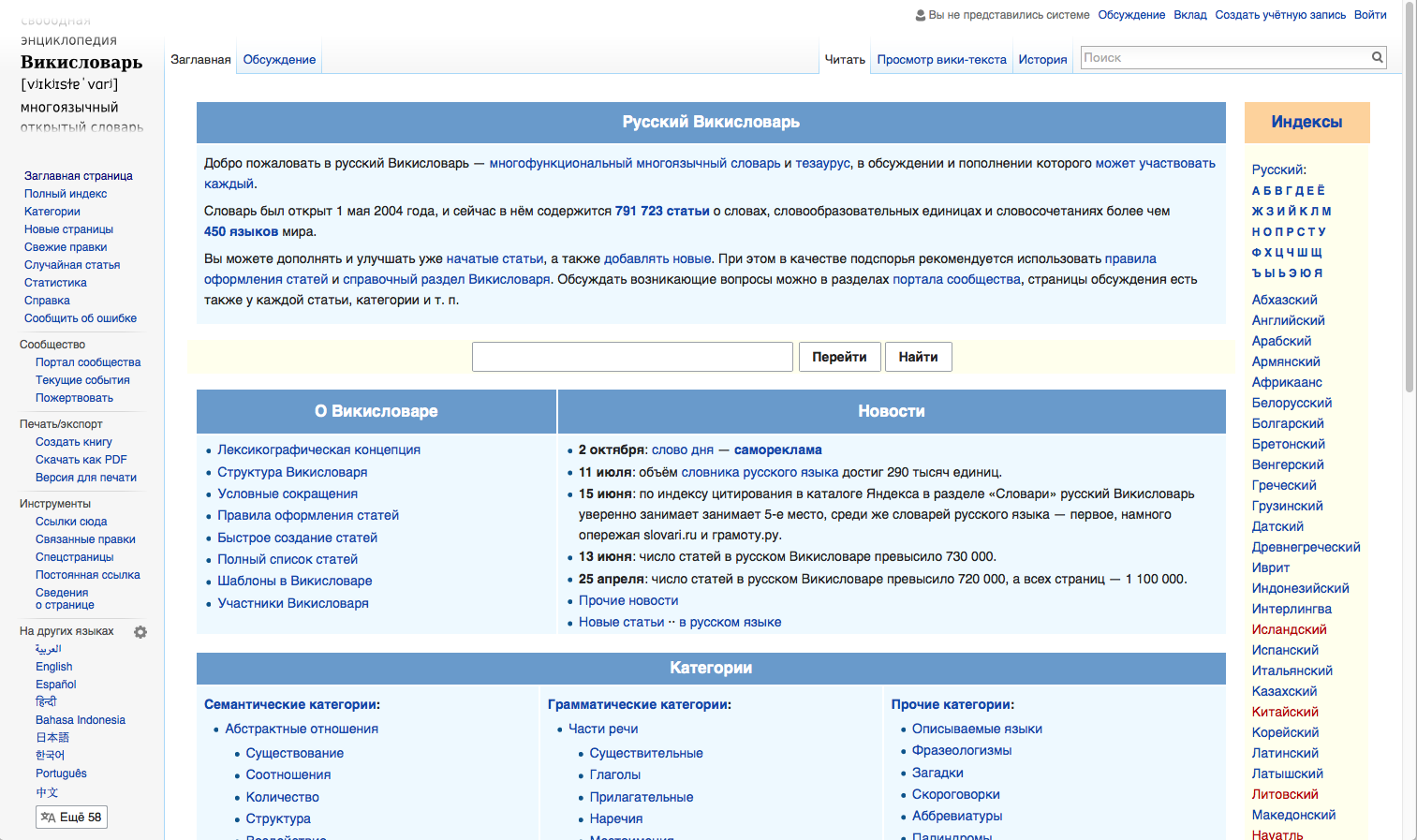Open Части речи category link
1417x840 pixels.
pyautogui.click(x=603, y=729)
